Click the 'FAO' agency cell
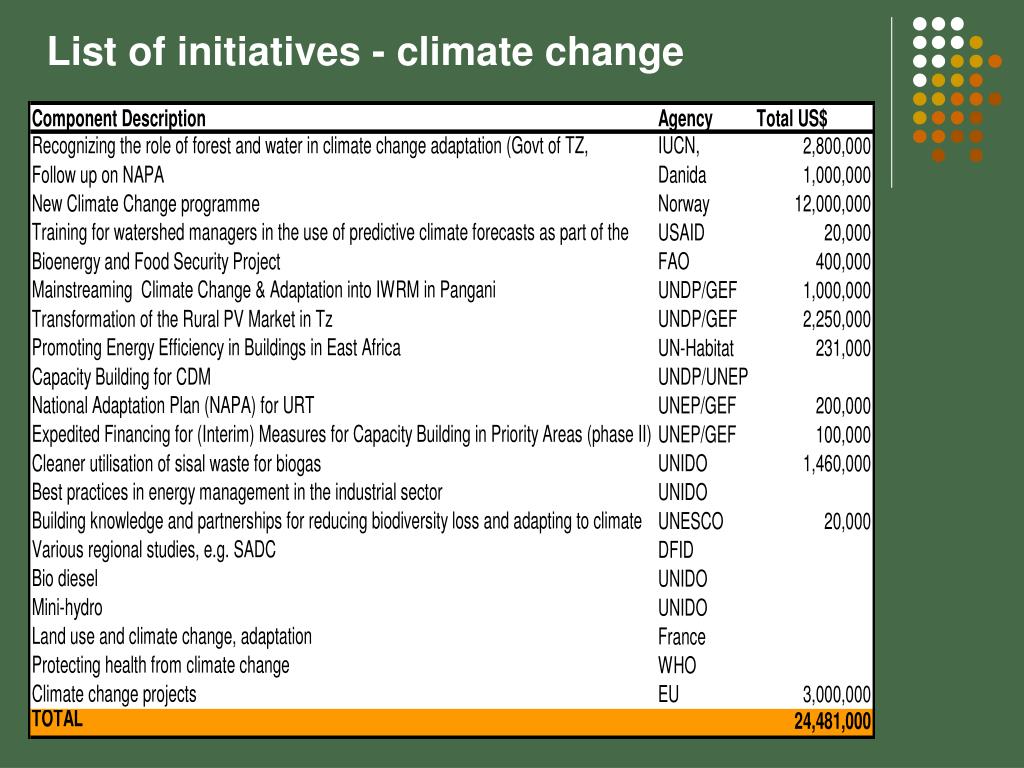The width and height of the screenshot is (1024, 768). click(673, 262)
